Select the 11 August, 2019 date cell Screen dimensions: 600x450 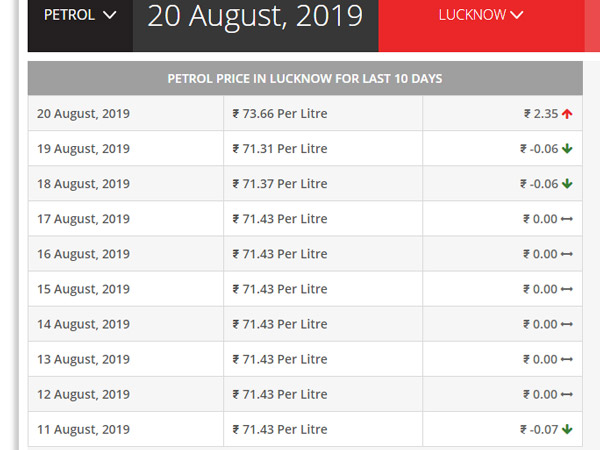coord(83,430)
